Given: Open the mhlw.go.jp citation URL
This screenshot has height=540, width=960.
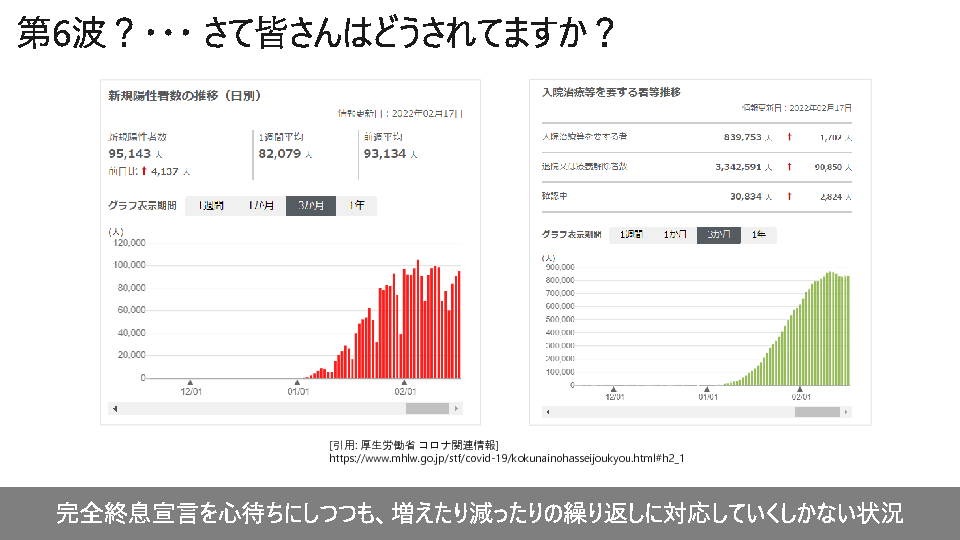Looking at the screenshot, I should [x=506, y=459].
